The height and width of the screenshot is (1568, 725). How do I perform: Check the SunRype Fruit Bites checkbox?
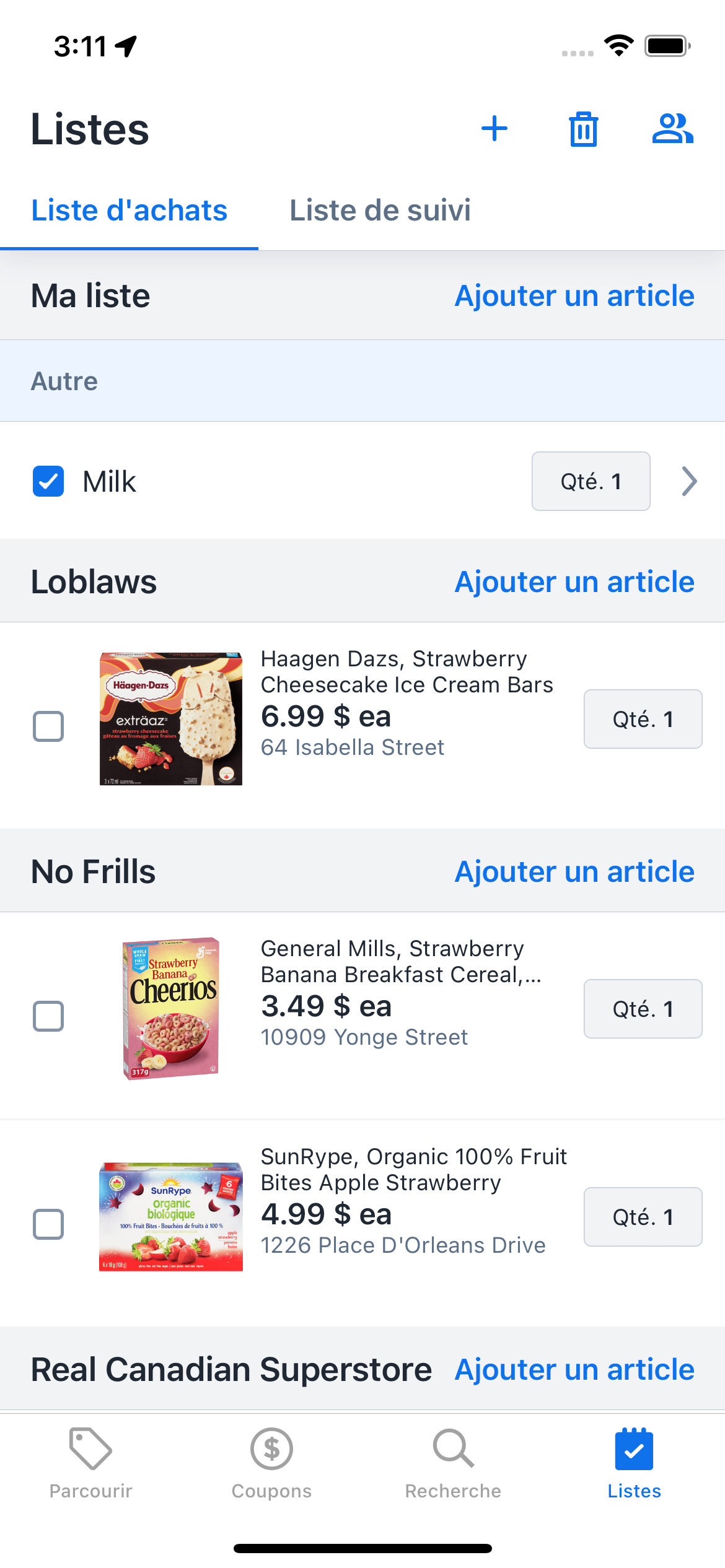[48, 1224]
